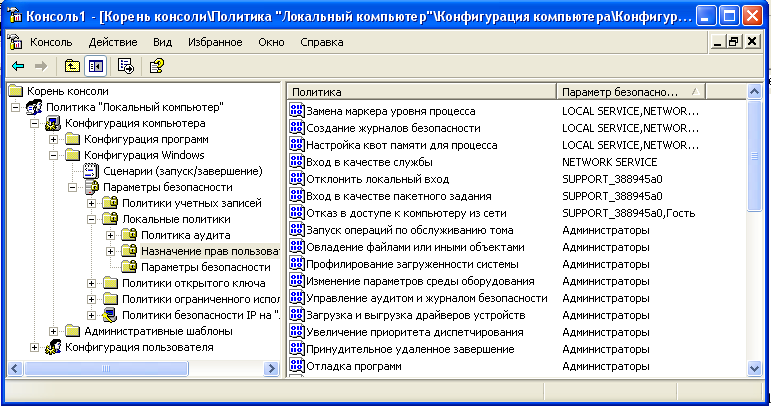This screenshot has height=406, width=771.
Task: Select Назначение прав пользователя in the tree
Action: (x=210, y=251)
